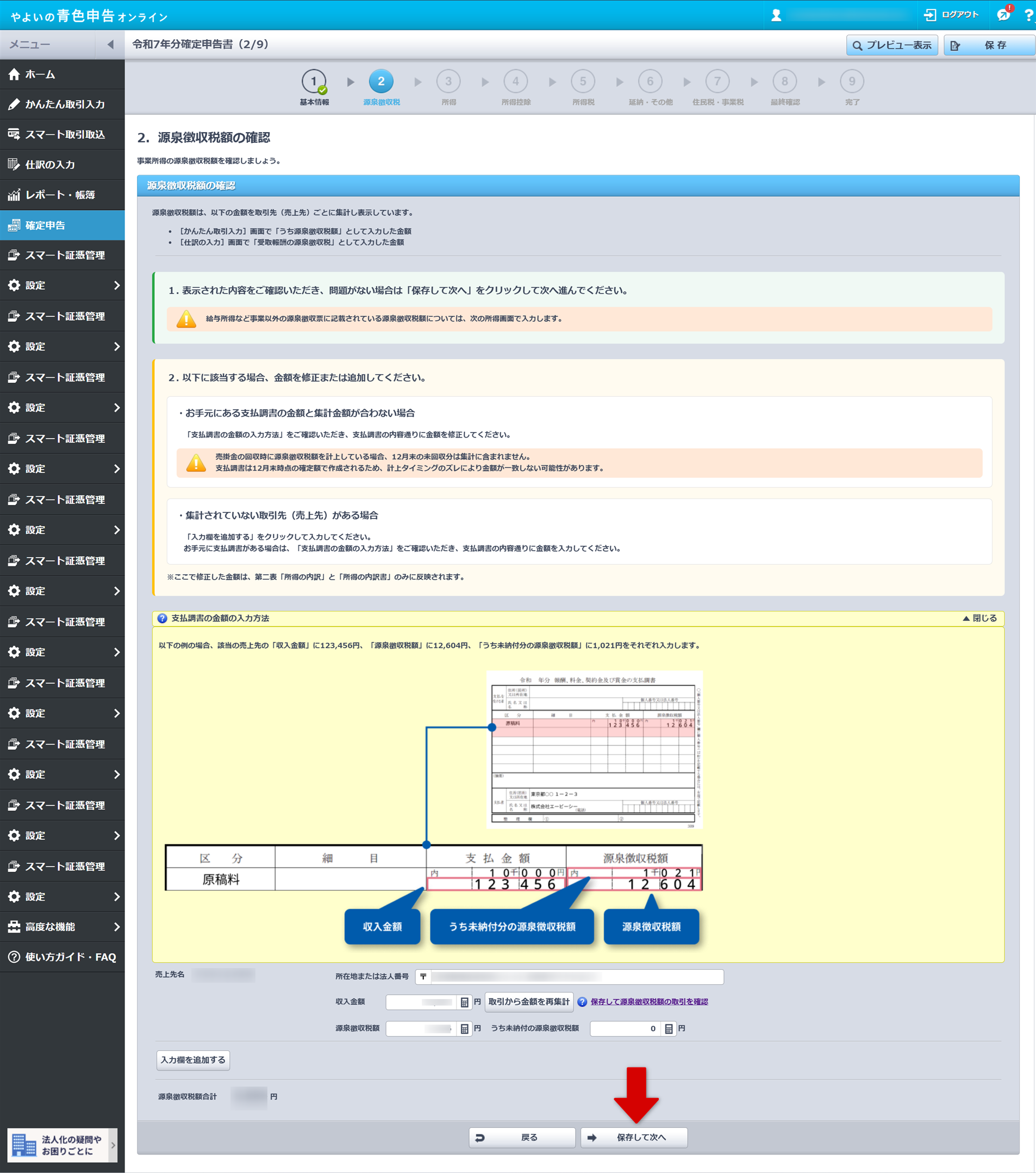
Task: Click the 保存して次へ button
Action: (x=634, y=1138)
